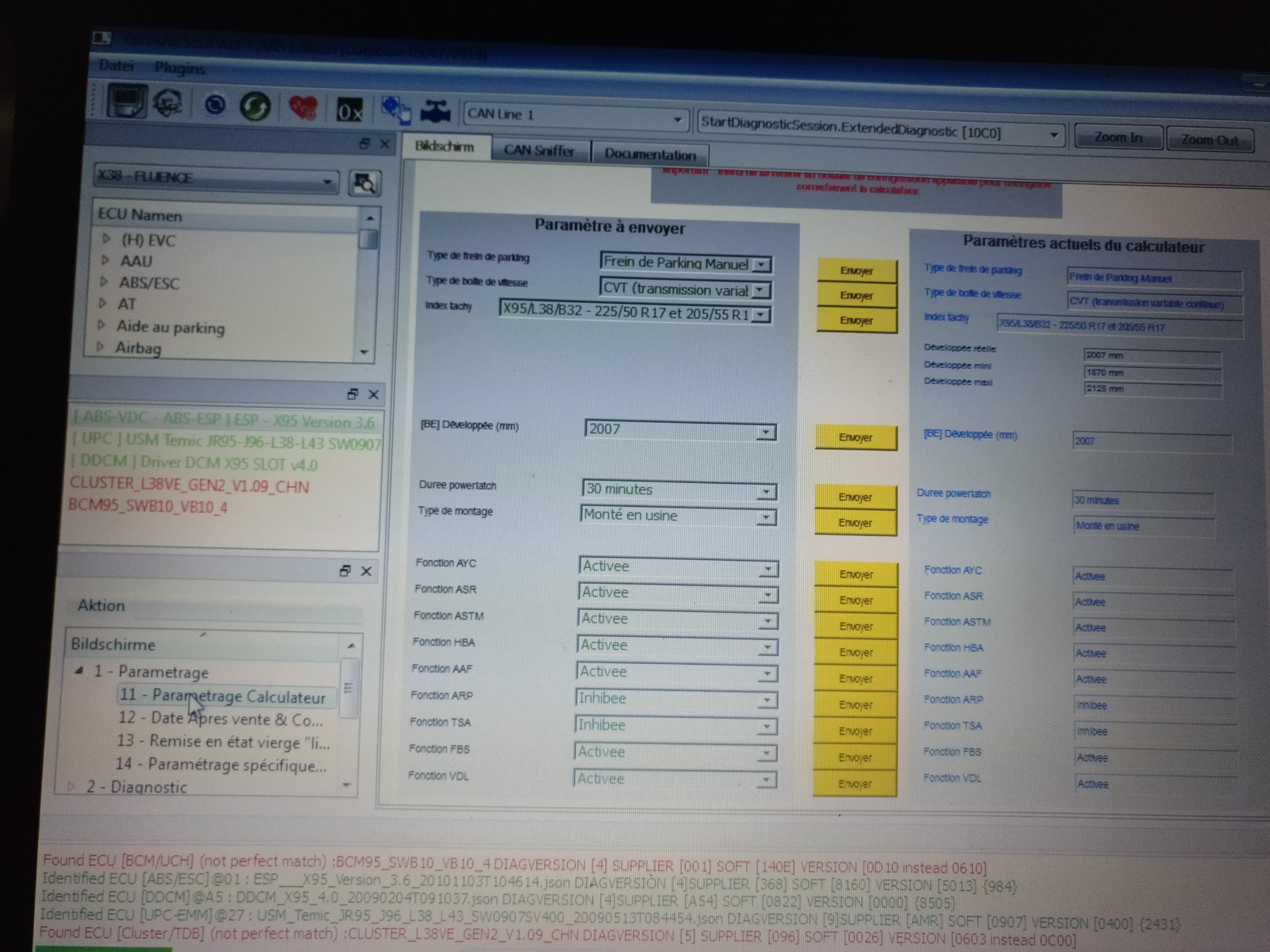Click the green refresh icon on the toolbar

point(255,106)
